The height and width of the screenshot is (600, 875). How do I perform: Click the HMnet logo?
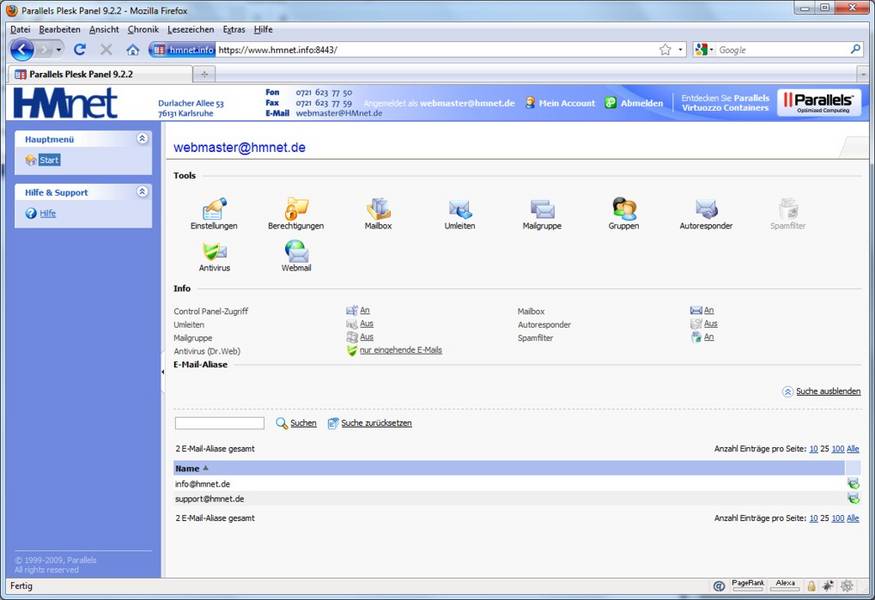[x=65, y=103]
